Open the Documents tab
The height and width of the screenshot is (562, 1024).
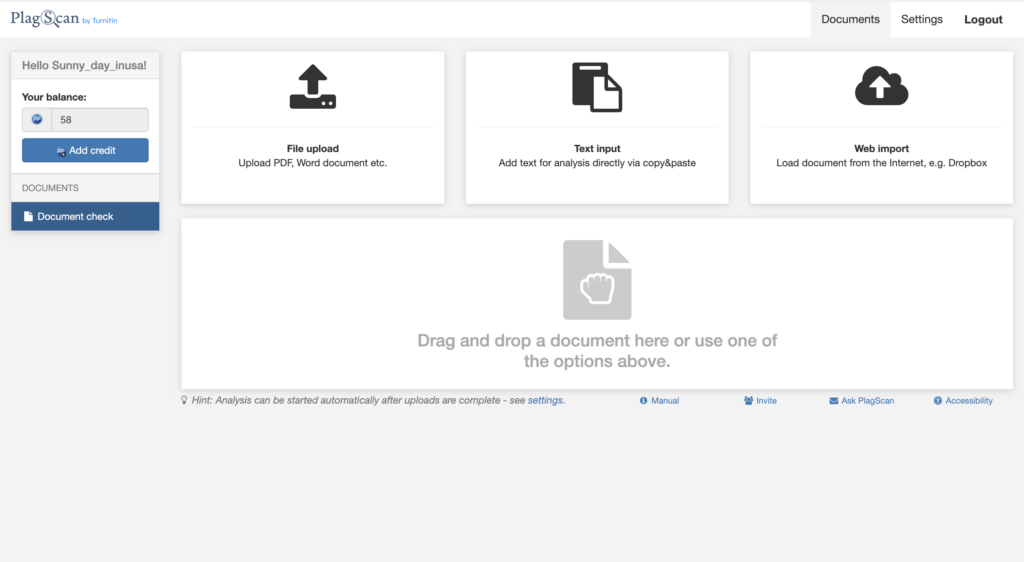850,19
